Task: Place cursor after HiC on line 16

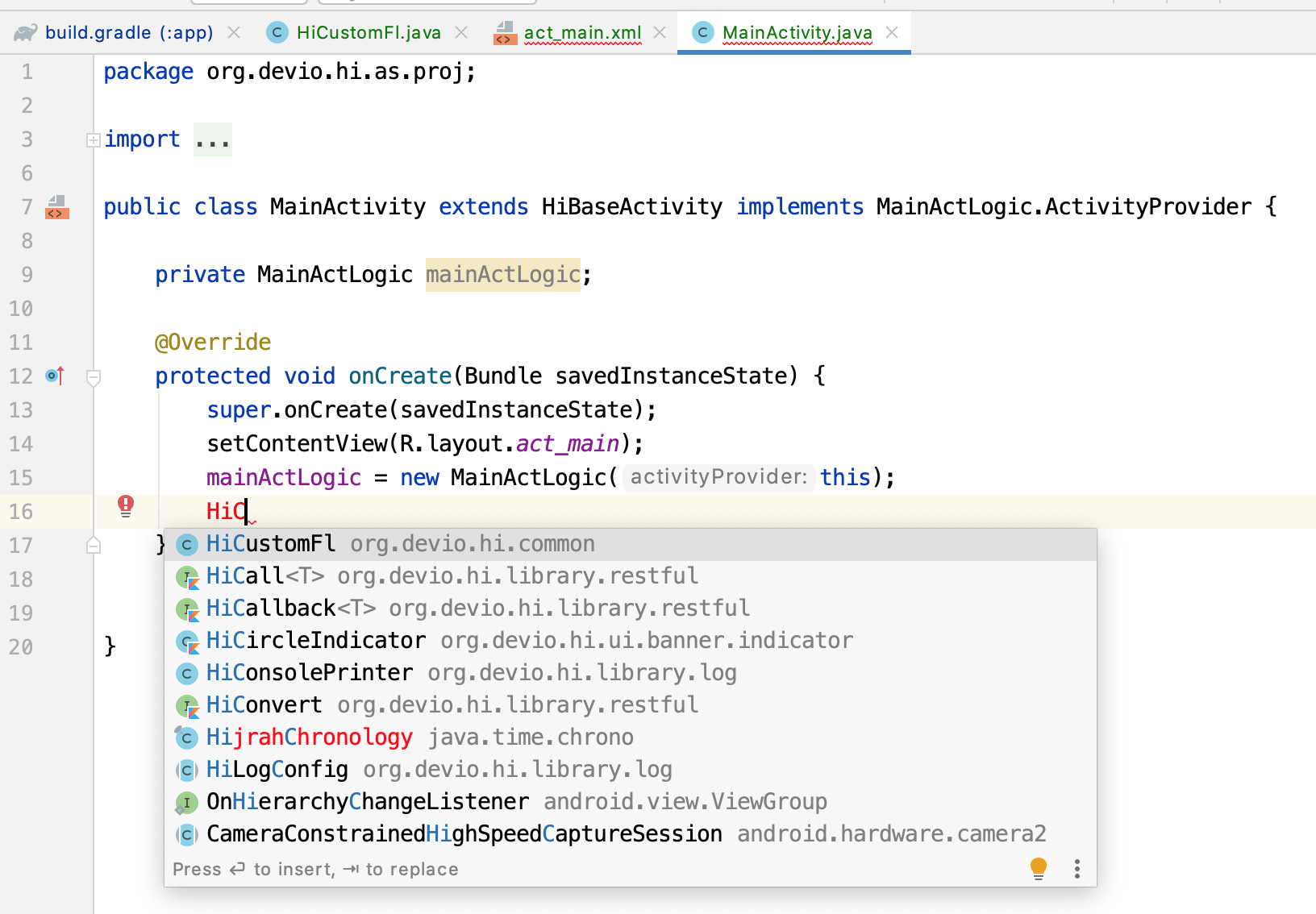Action: click(247, 512)
